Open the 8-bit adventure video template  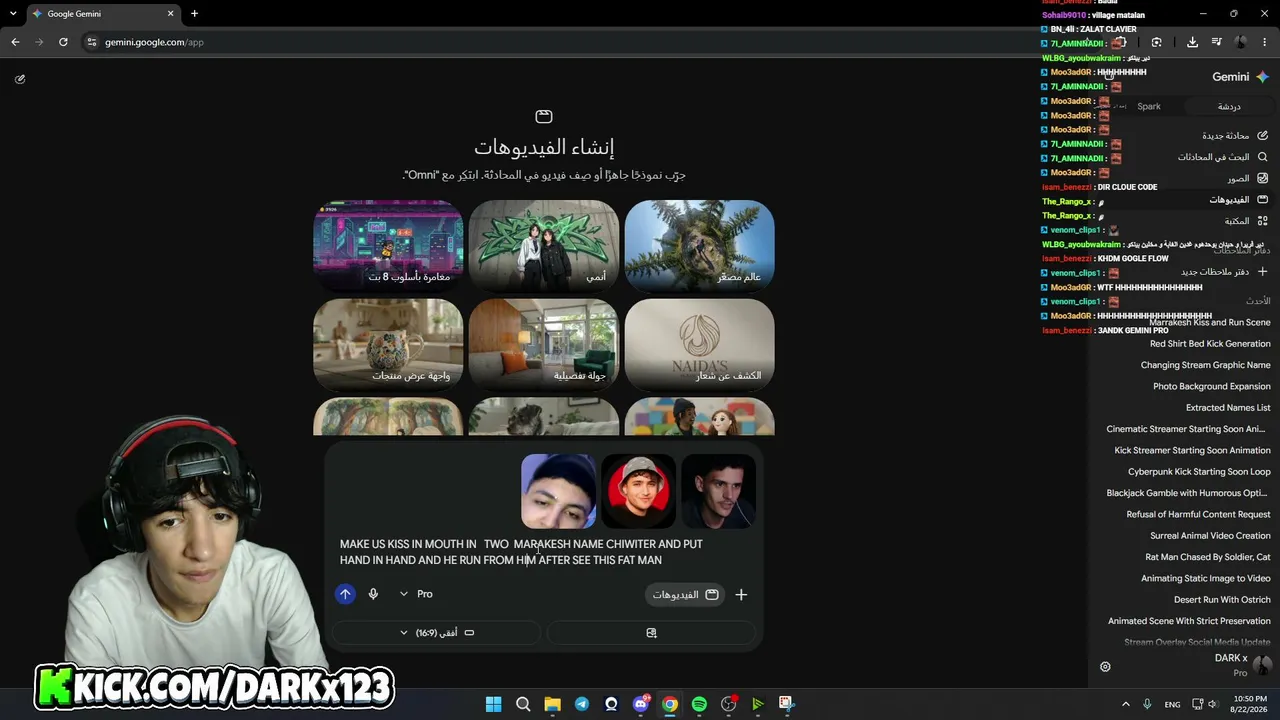click(388, 245)
